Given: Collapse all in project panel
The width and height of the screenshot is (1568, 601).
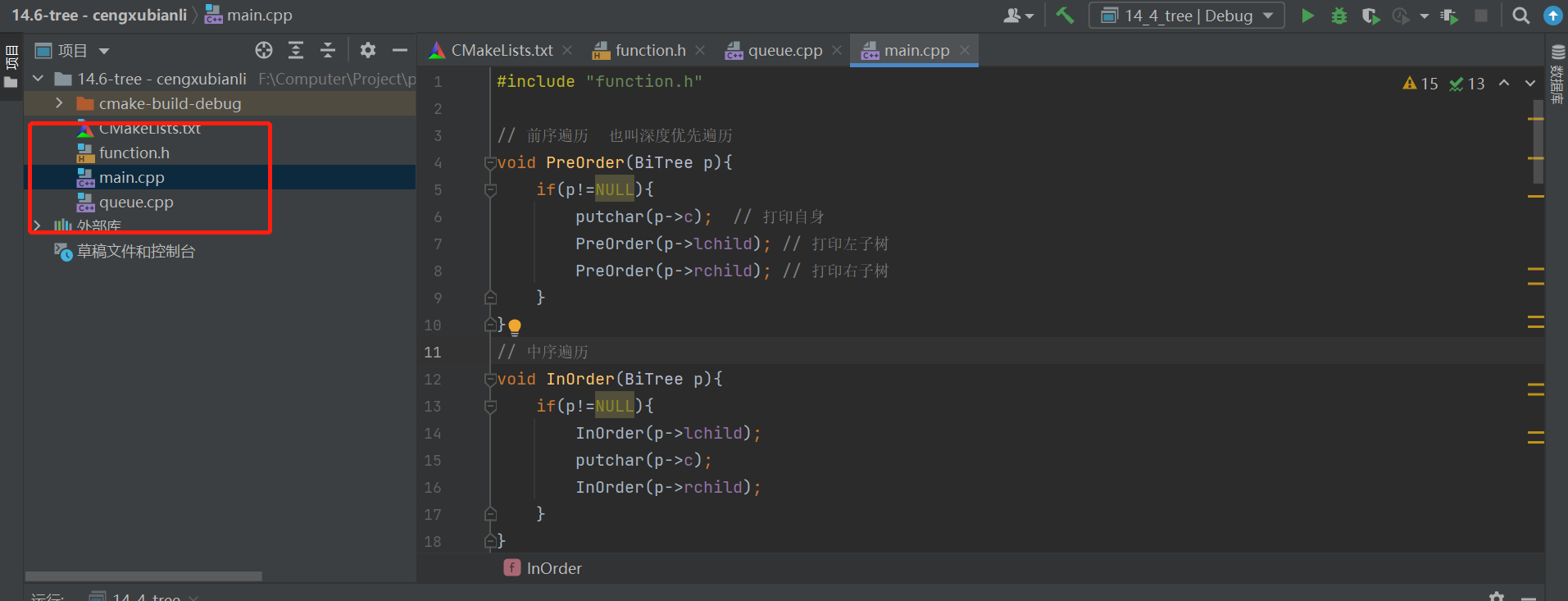Looking at the screenshot, I should [328, 50].
